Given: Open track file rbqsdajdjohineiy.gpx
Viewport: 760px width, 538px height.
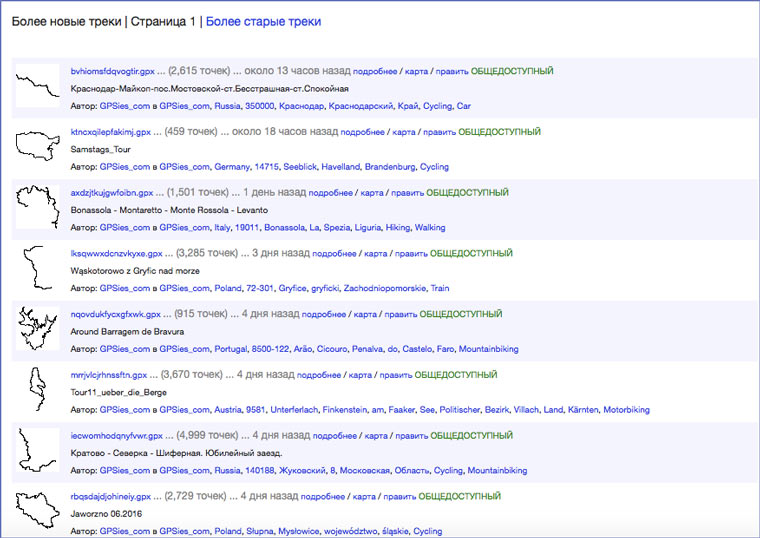Looking at the screenshot, I should pos(111,496).
